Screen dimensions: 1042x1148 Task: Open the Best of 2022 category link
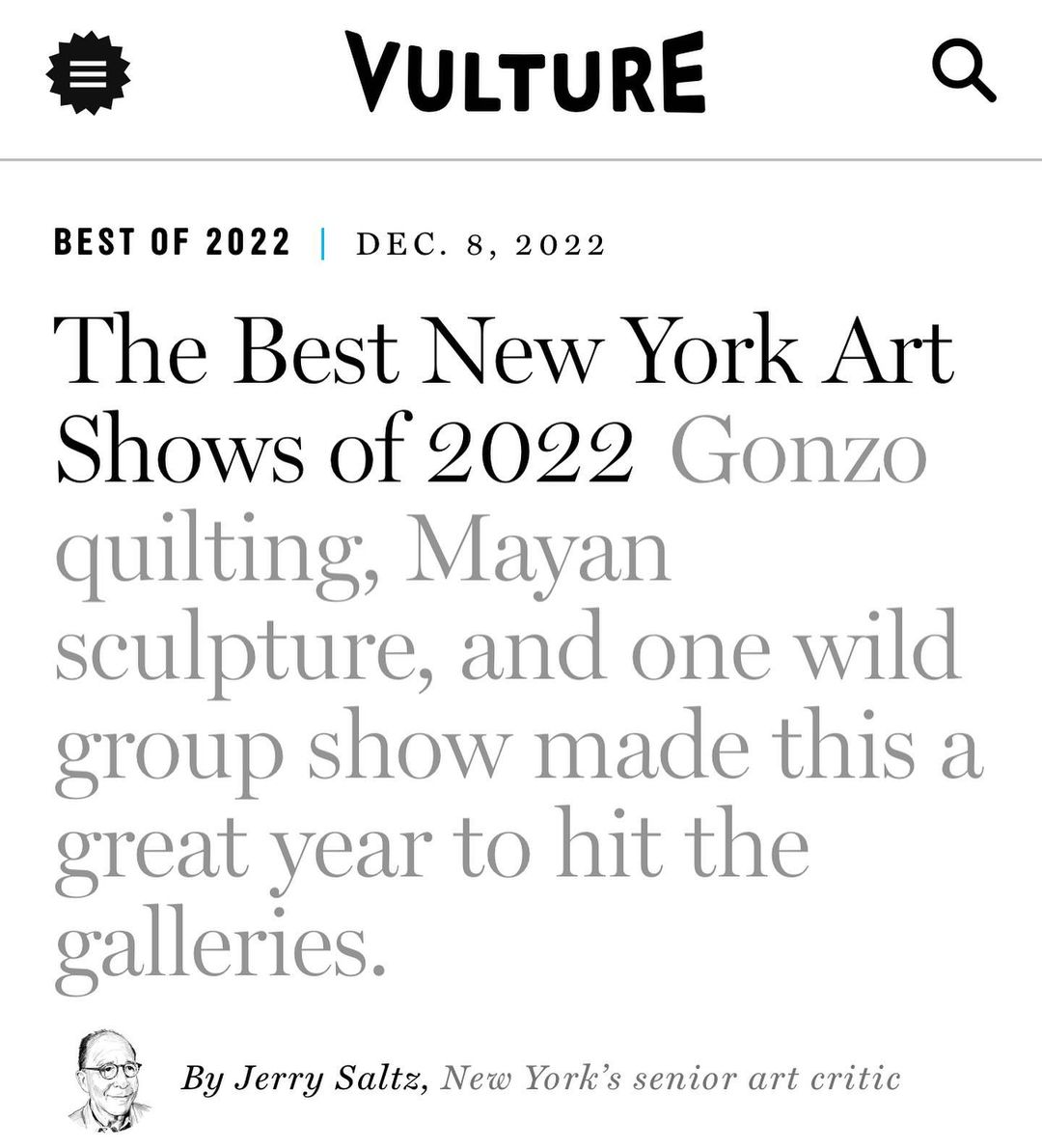click(172, 242)
